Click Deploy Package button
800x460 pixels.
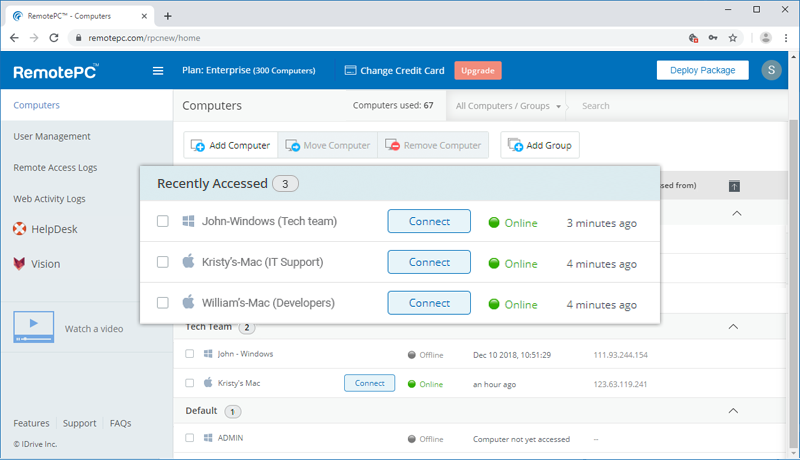coord(703,70)
